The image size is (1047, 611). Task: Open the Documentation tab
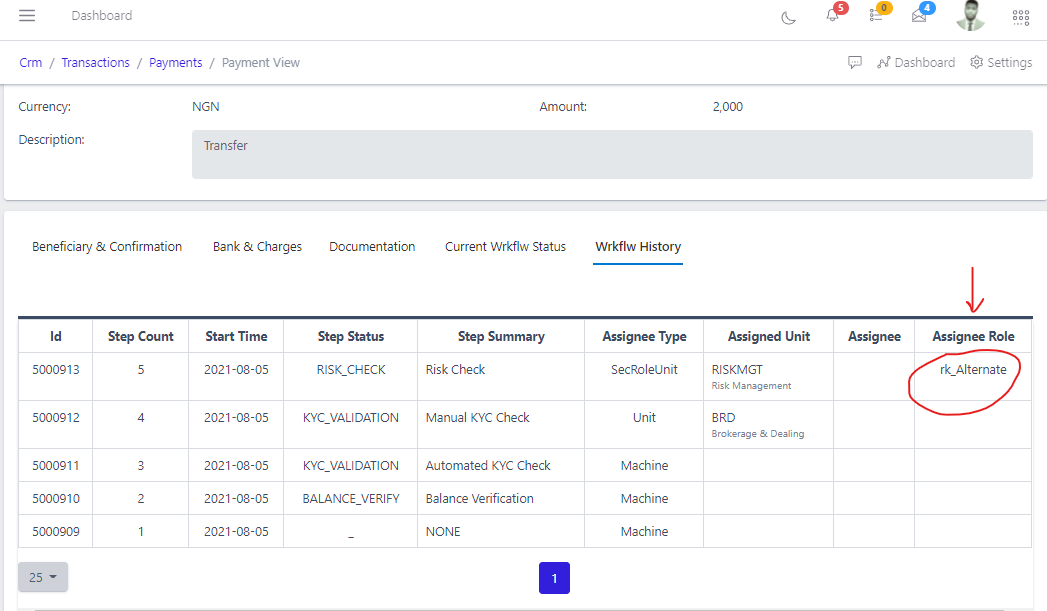tap(372, 246)
